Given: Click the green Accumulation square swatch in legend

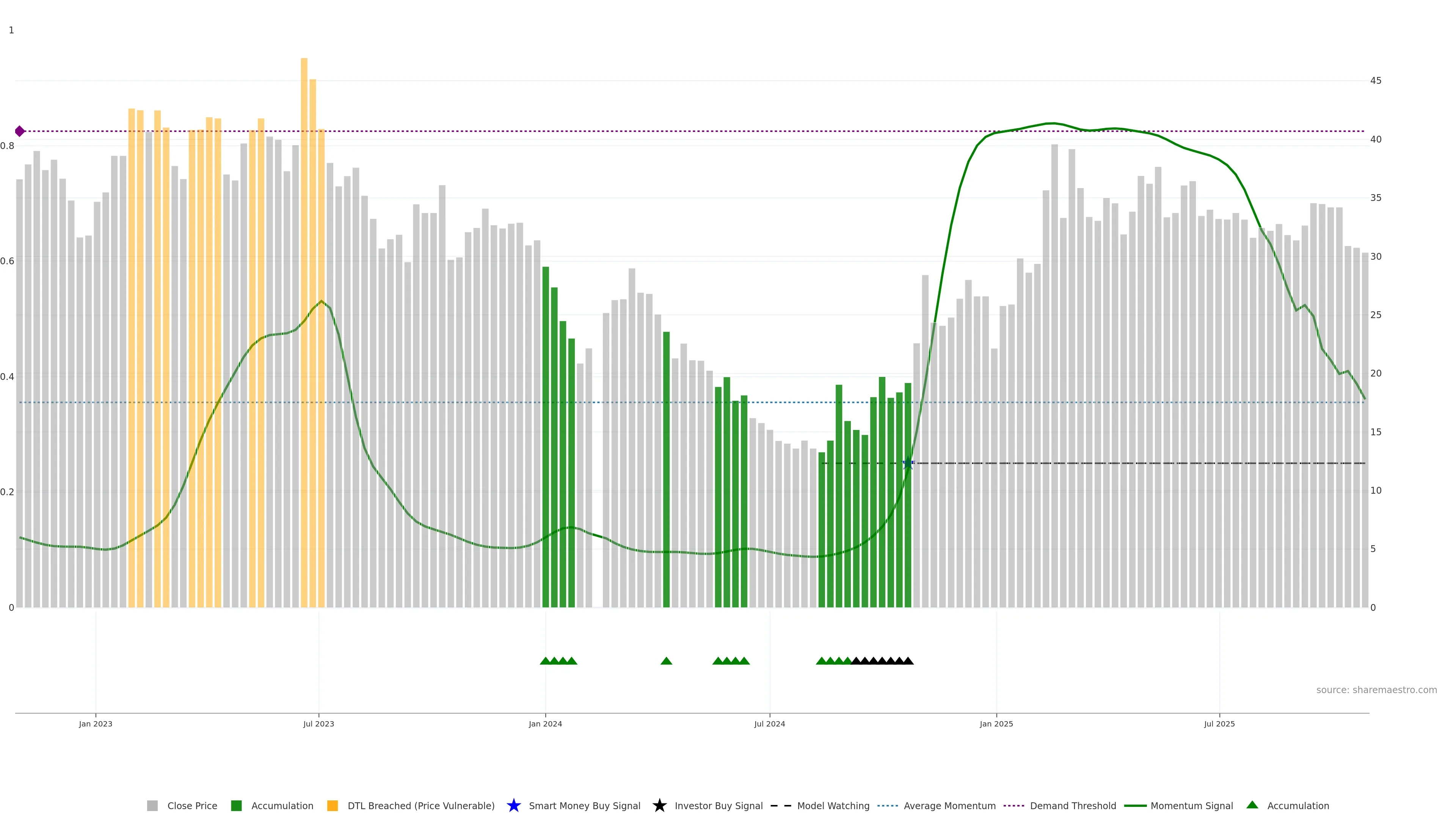Looking at the screenshot, I should (x=236, y=805).
